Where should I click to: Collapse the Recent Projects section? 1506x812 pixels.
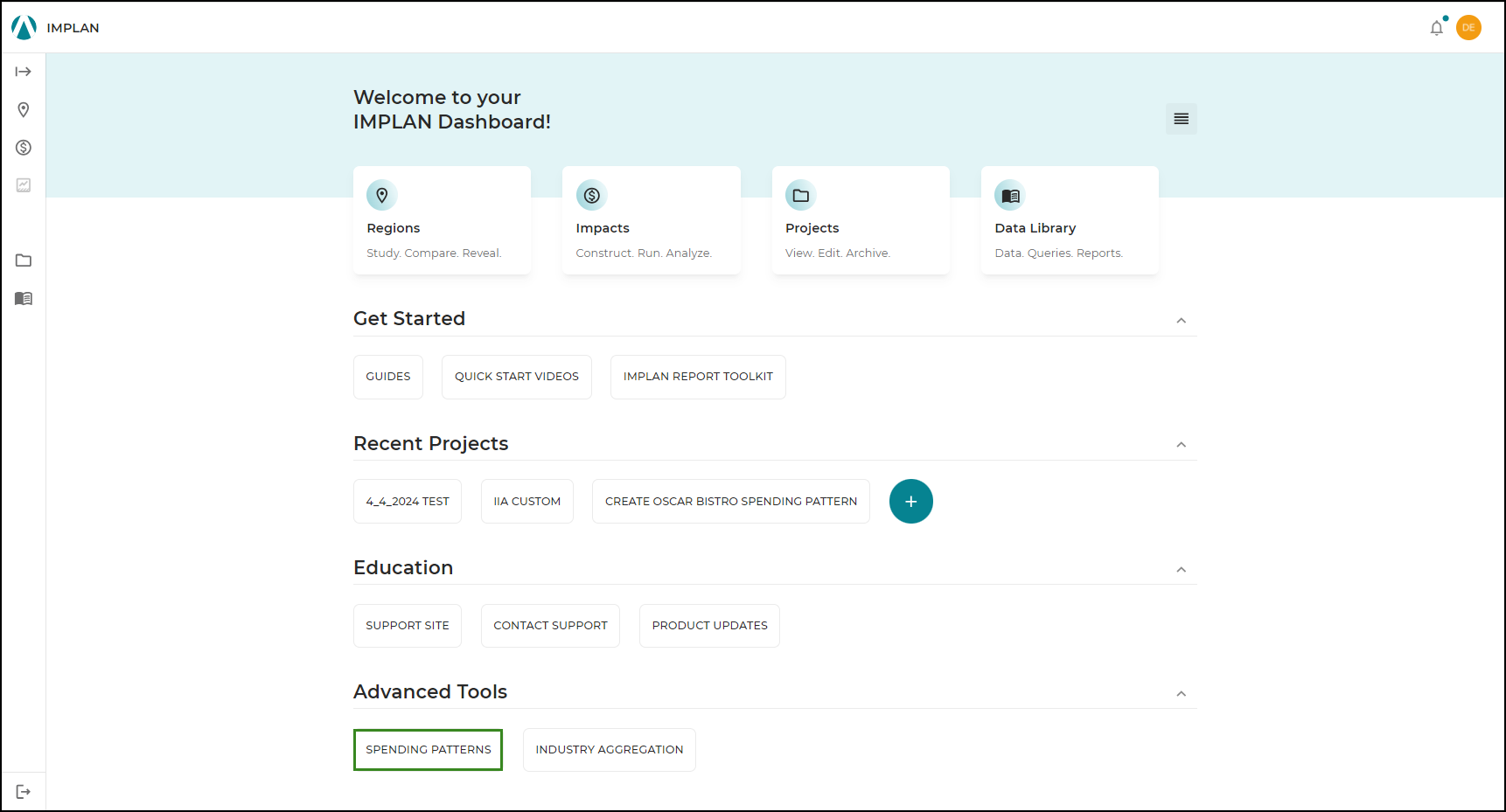click(x=1182, y=444)
